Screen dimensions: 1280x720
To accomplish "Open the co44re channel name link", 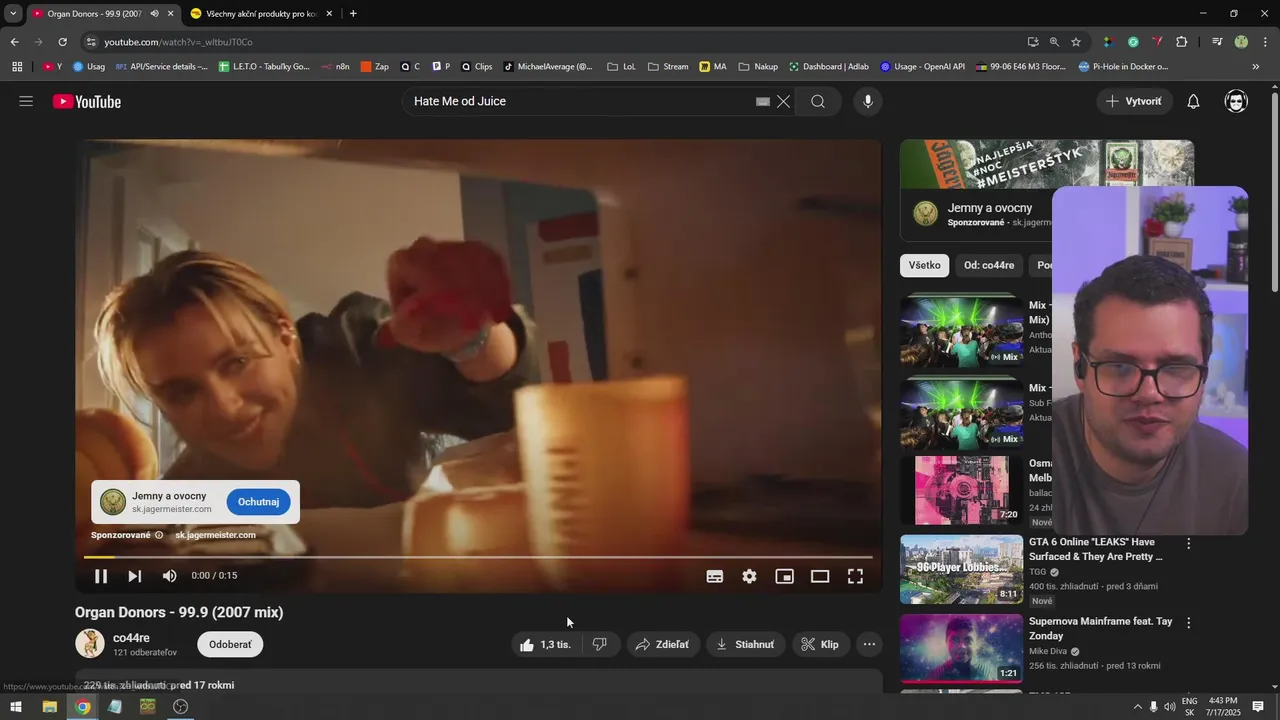I will (x=131, y=637).
